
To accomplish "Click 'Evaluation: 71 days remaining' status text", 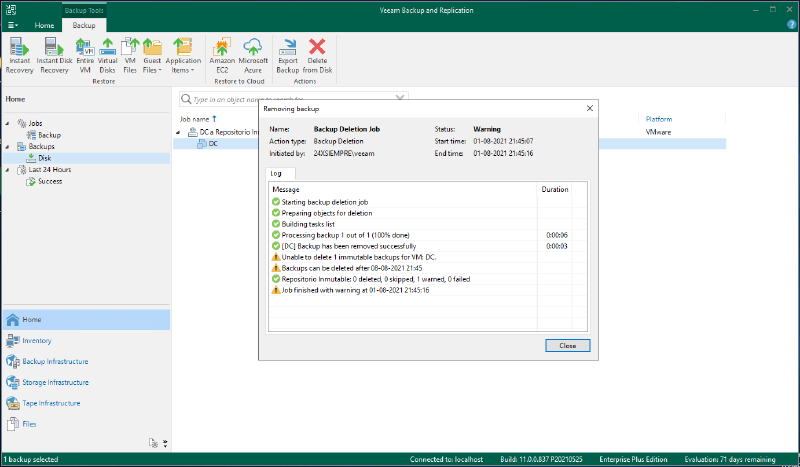I will (x=730, y=459).
